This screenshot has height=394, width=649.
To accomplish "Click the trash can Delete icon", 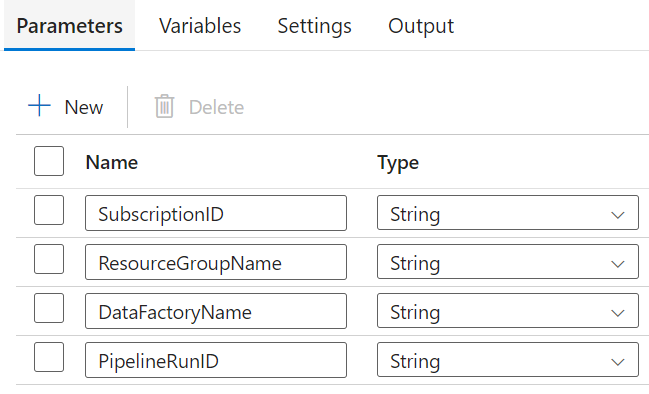I will pyautogui.click(x=164, y=106).
